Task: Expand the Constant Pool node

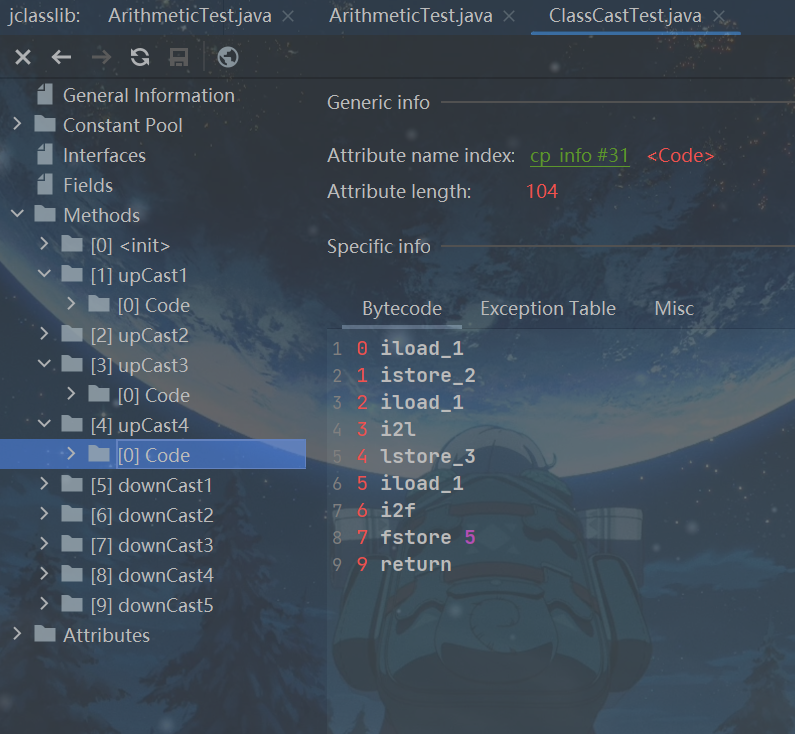Action: pos(17,125)
